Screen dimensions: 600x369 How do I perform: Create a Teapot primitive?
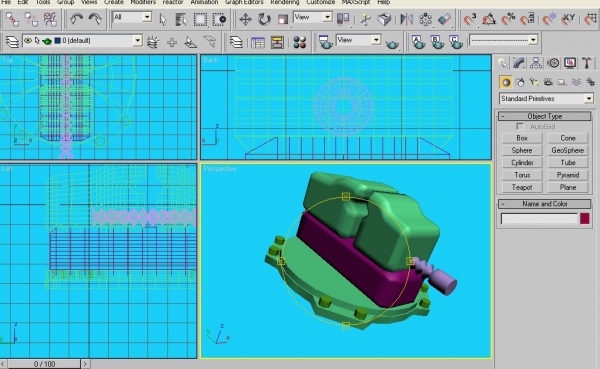(522, 188)
